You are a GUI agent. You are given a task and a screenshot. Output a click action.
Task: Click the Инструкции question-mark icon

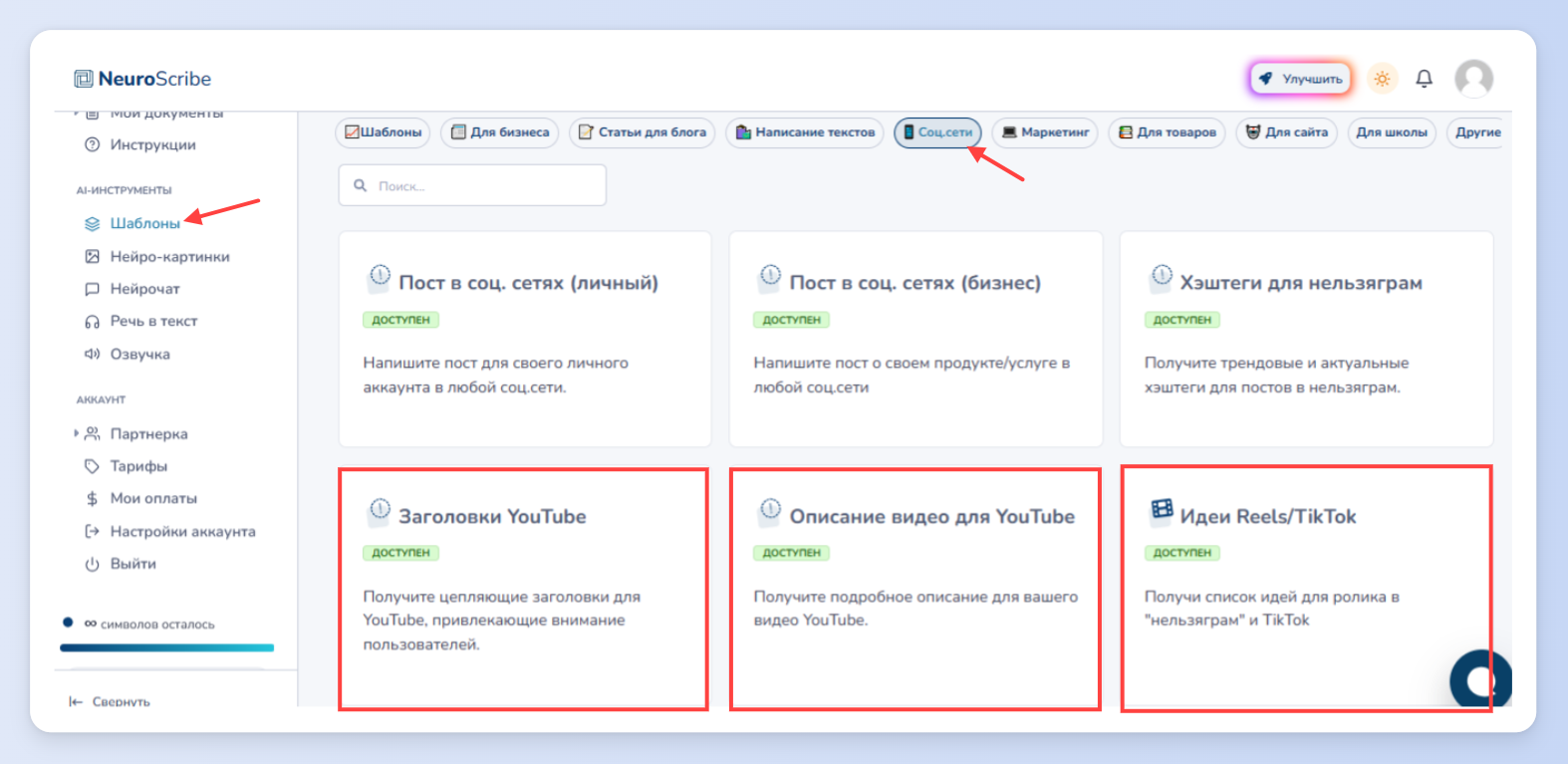(93, 144)
